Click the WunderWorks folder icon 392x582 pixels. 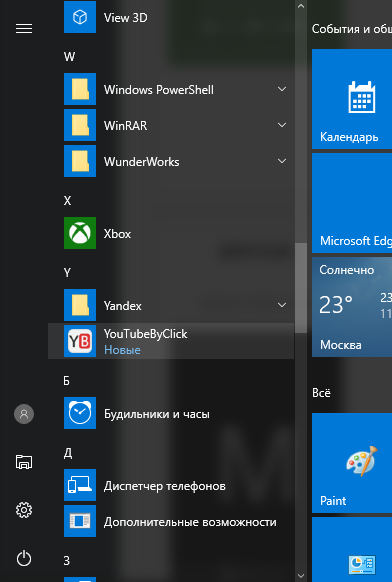click(80, 161)
